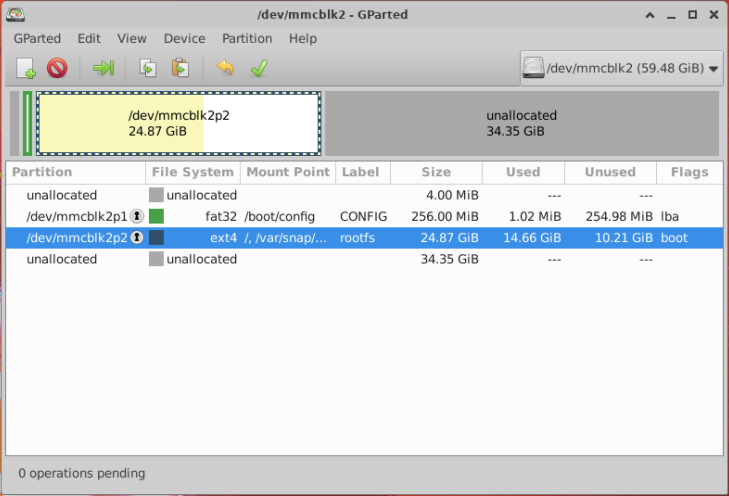Open the GParted menu
Screen dimensions: 729x496
pyautogui.click(x=37, y=38)
